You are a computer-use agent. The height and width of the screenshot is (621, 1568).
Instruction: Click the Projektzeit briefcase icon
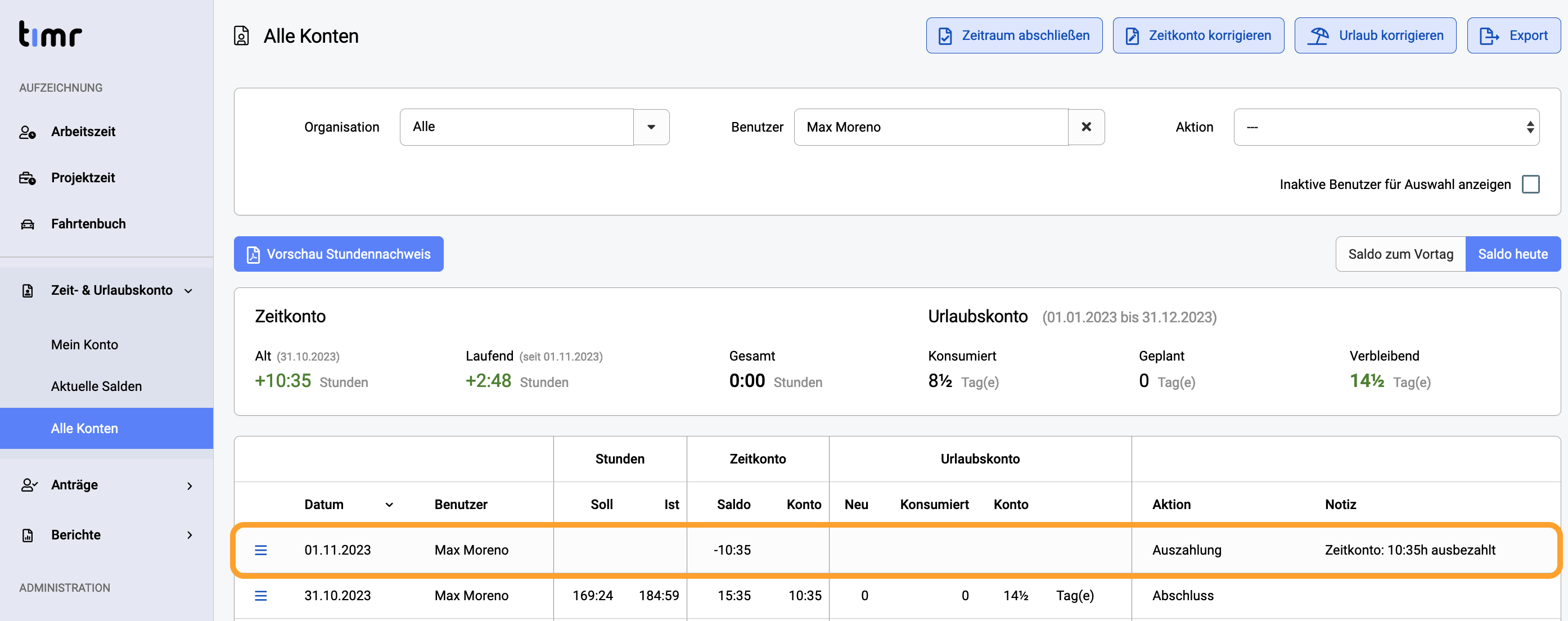[x=28, y=178]
